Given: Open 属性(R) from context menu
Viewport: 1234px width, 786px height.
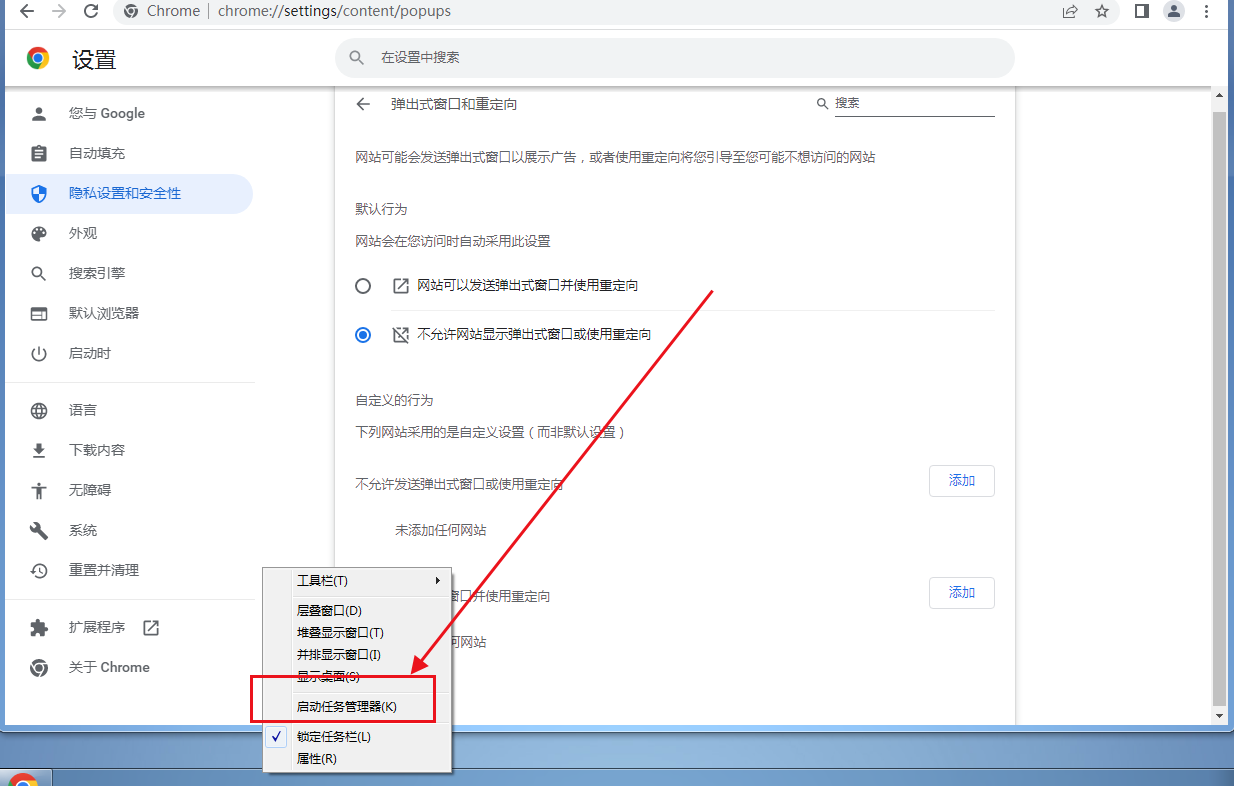Looking at the screenshot, I should [357, 758].
